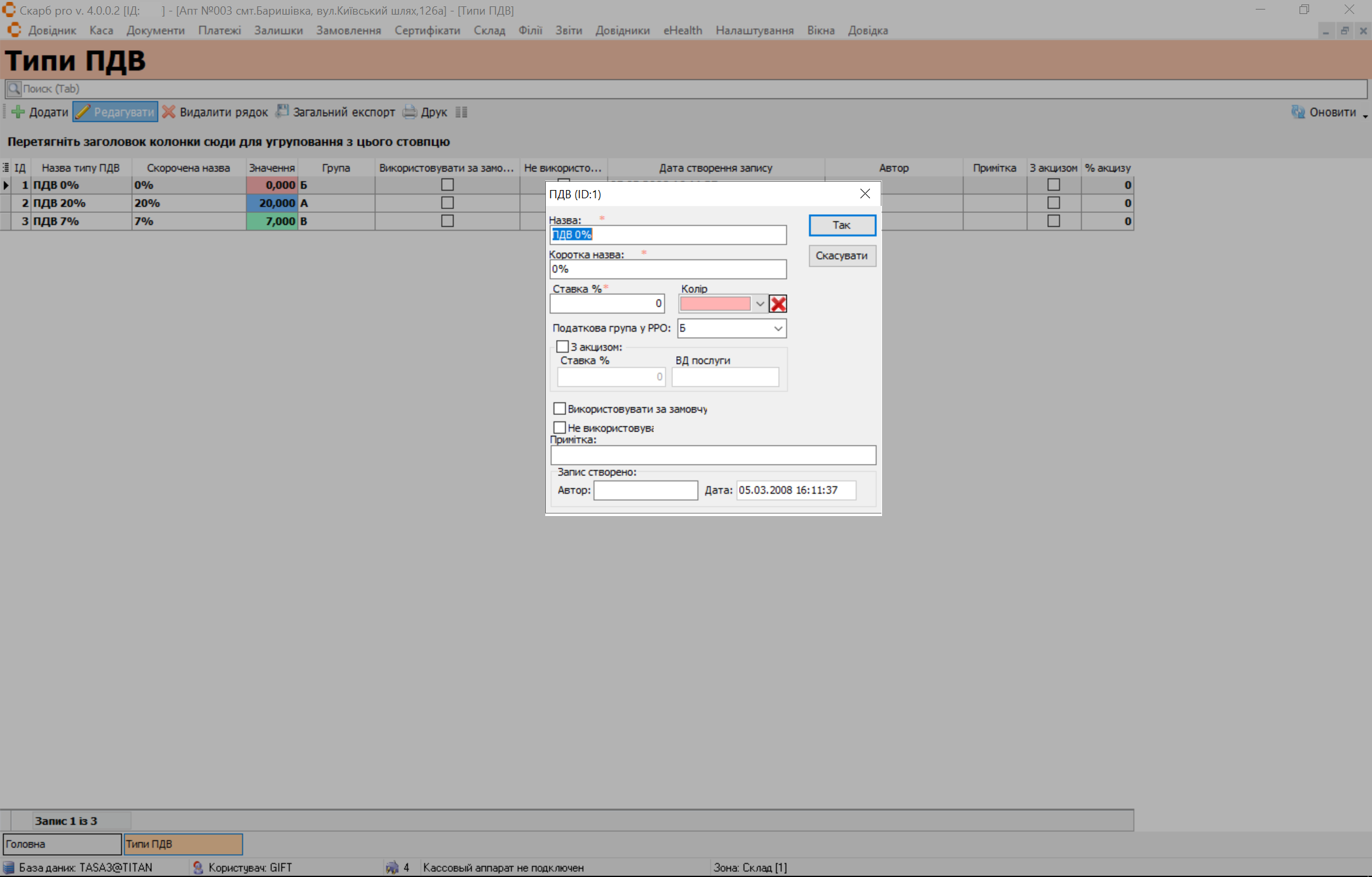Click the red X delete row icon

pyautogui.click(x=168, y=112)
